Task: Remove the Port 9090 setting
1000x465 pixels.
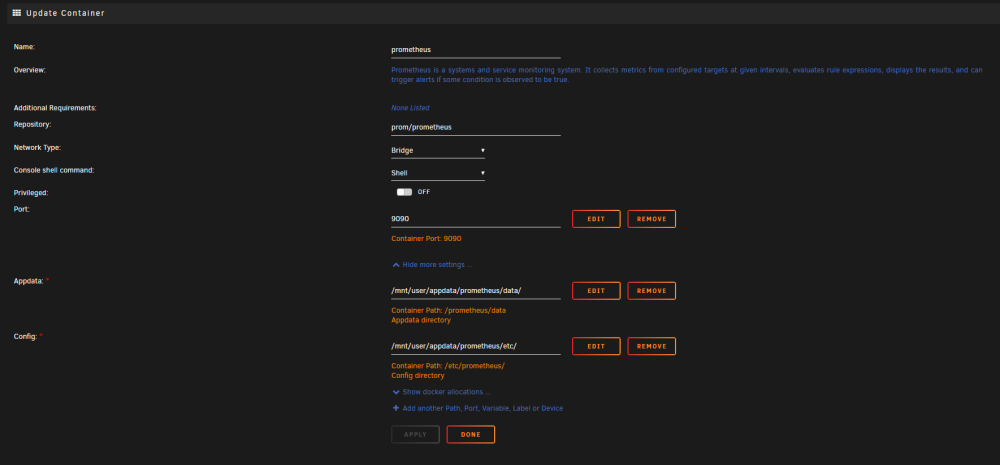Action: click(x=651, y=219)
